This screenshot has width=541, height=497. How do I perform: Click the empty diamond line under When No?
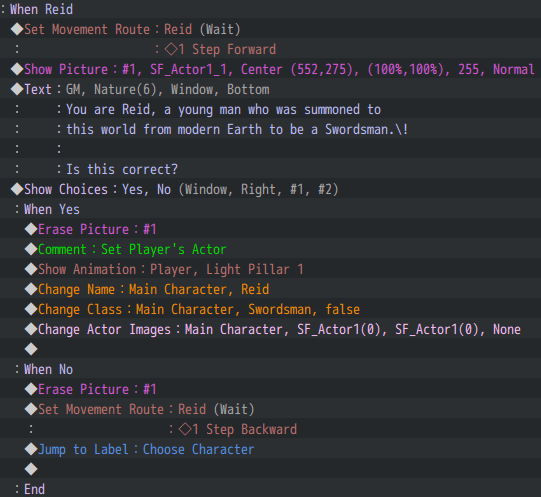click(270, 469)
